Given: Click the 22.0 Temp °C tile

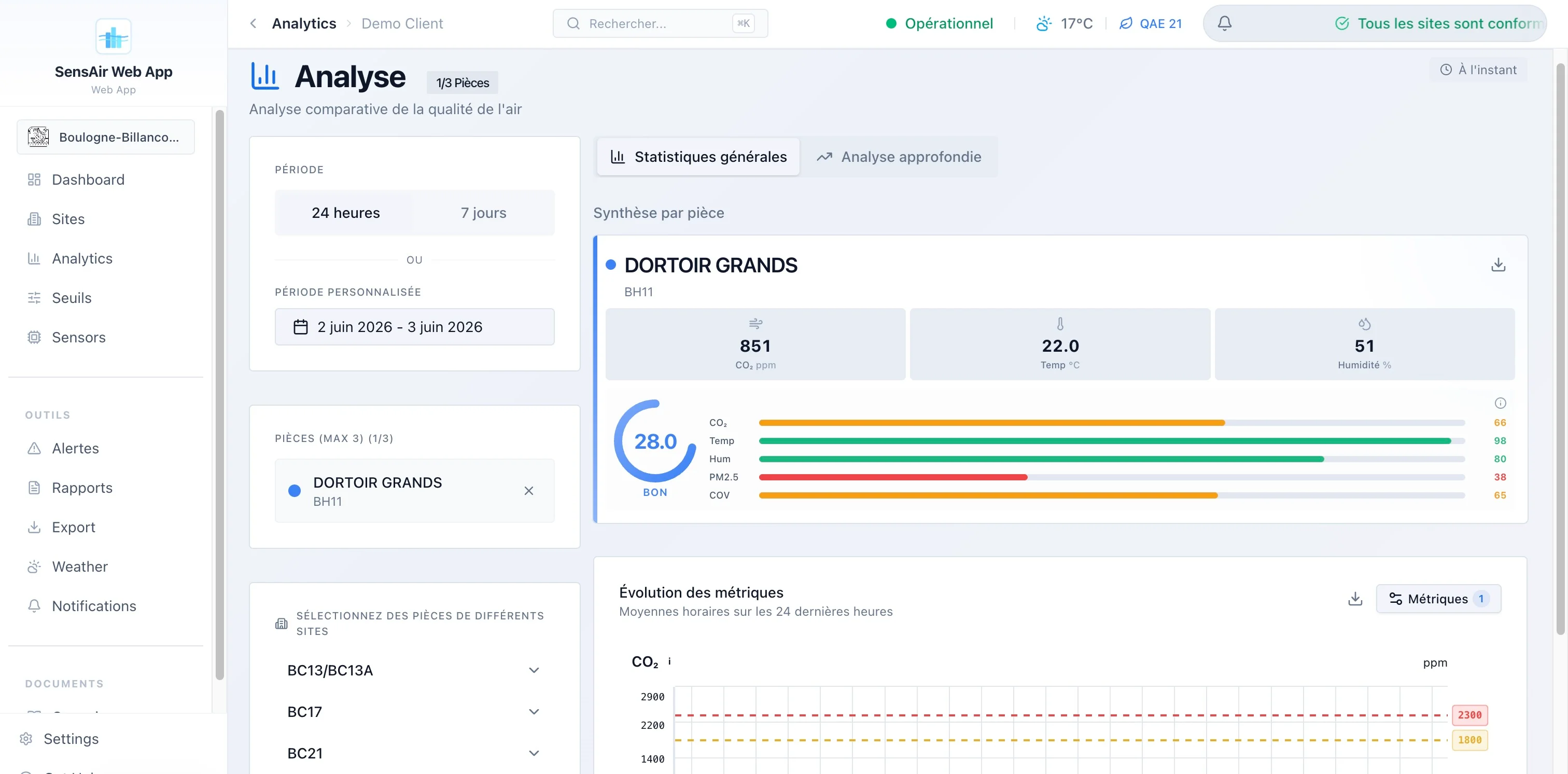Looking at the screenshot, I should [1060, 344].
